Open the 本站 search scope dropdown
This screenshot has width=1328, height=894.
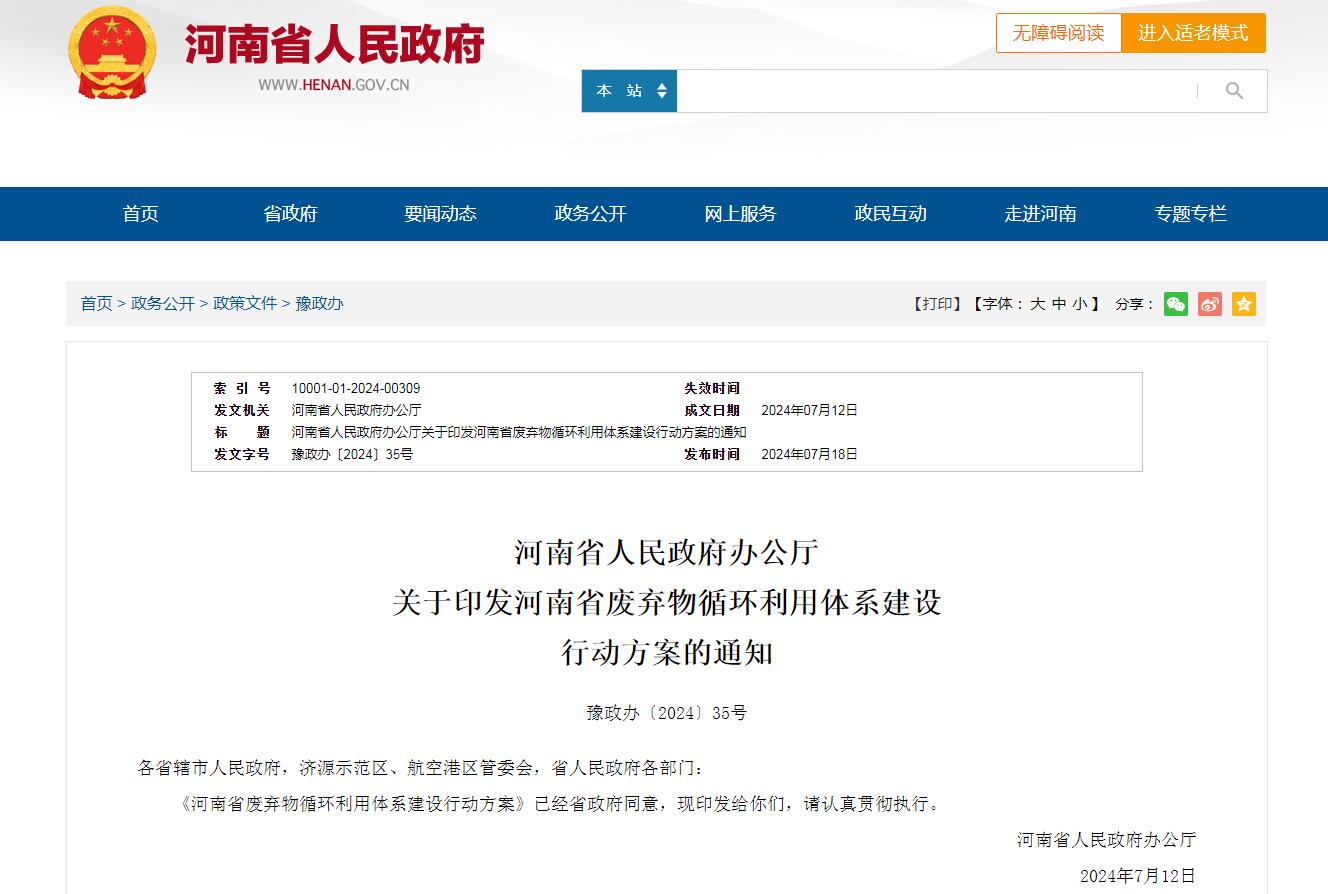point(629,90)
